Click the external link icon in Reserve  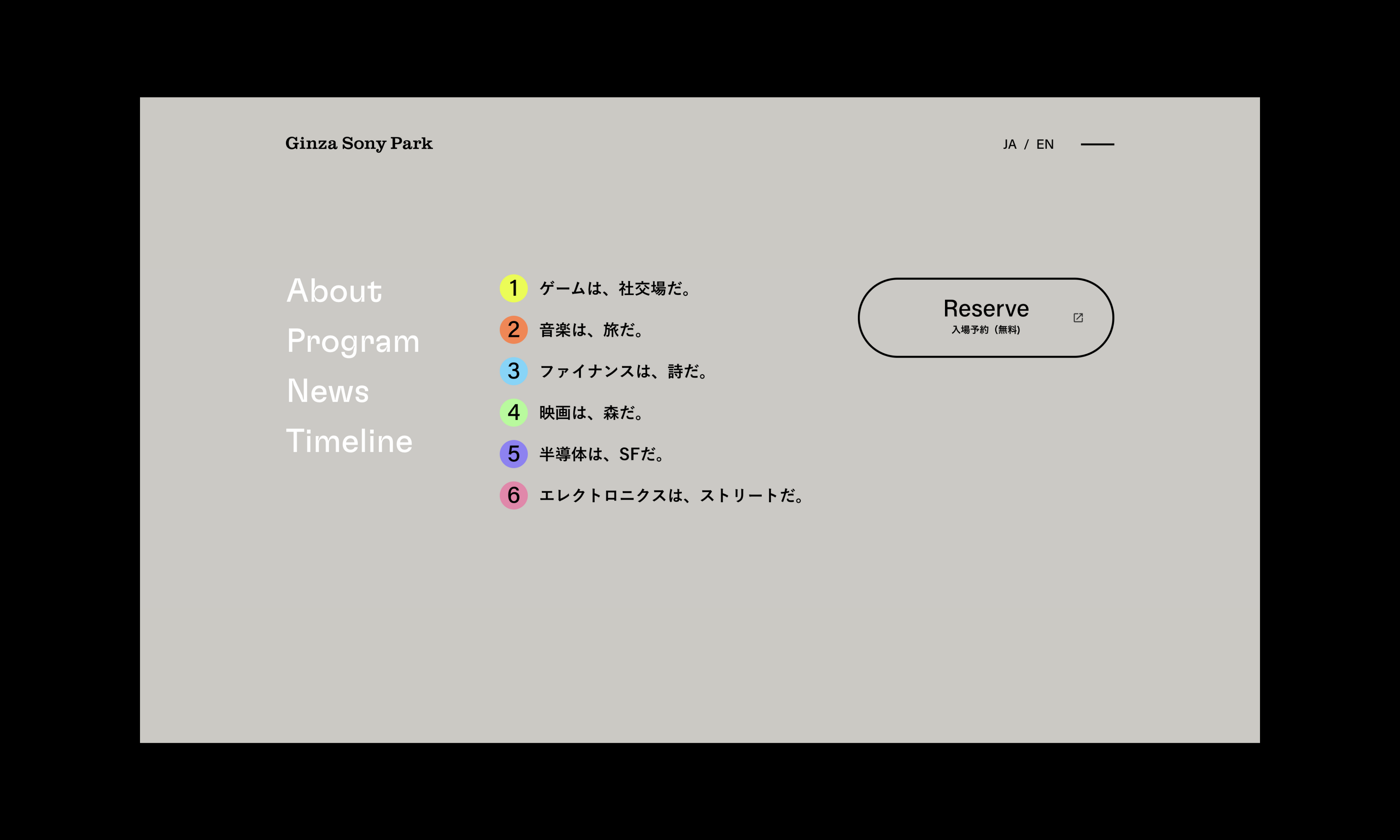tap(1078, 318)
